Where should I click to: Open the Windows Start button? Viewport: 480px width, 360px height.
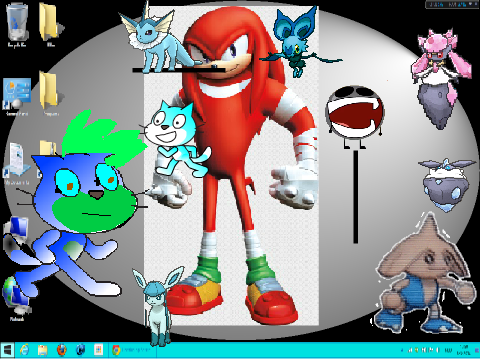click(x=7, y=350)
